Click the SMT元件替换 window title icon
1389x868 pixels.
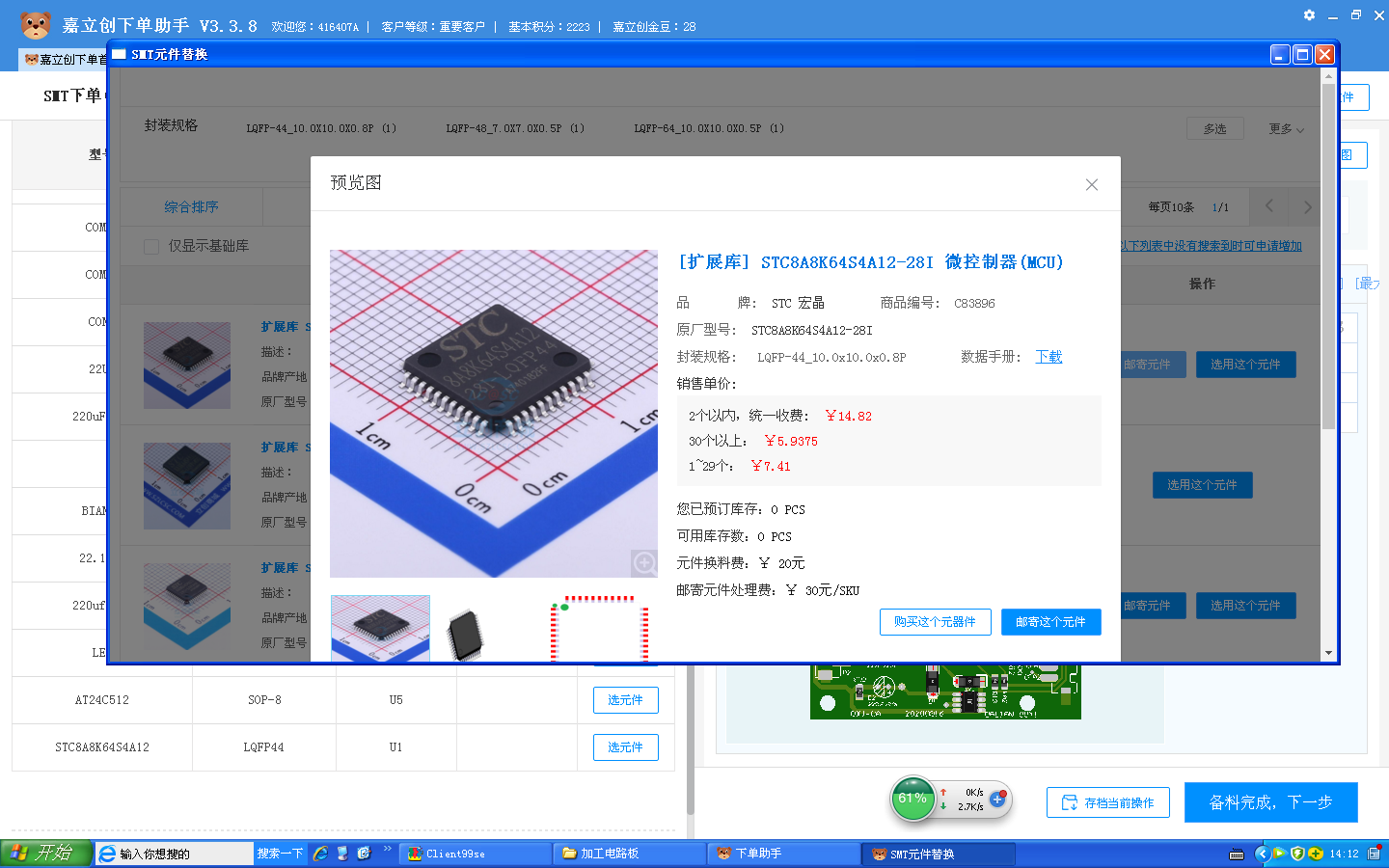pyautogui.click(x=120, y=54)
